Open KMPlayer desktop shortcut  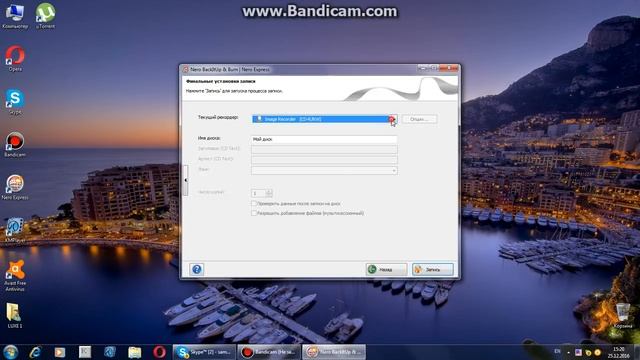click(15, 230)
